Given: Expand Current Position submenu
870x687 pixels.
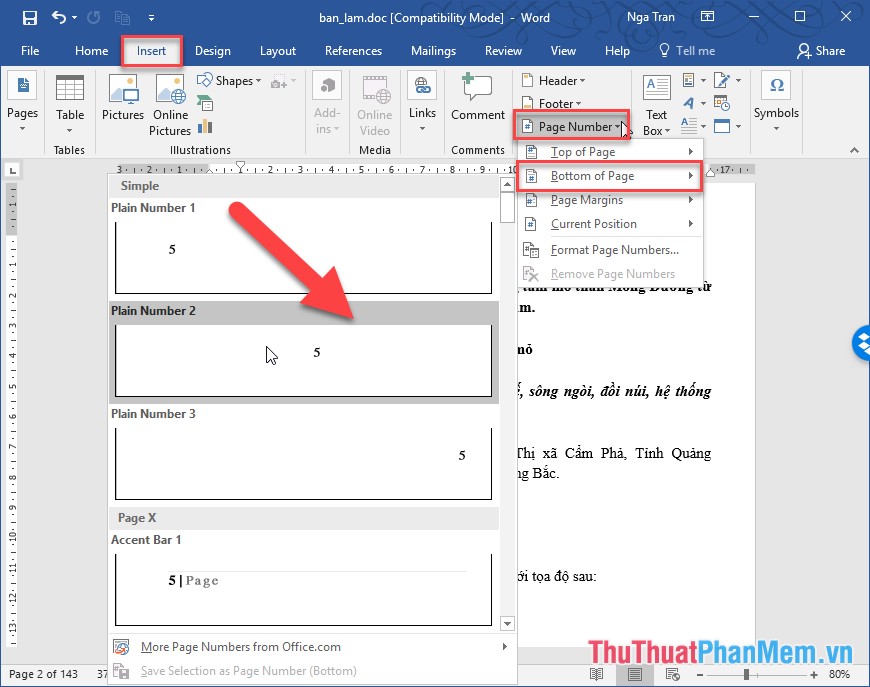Looking at the screenshot, I should (610, 224).
